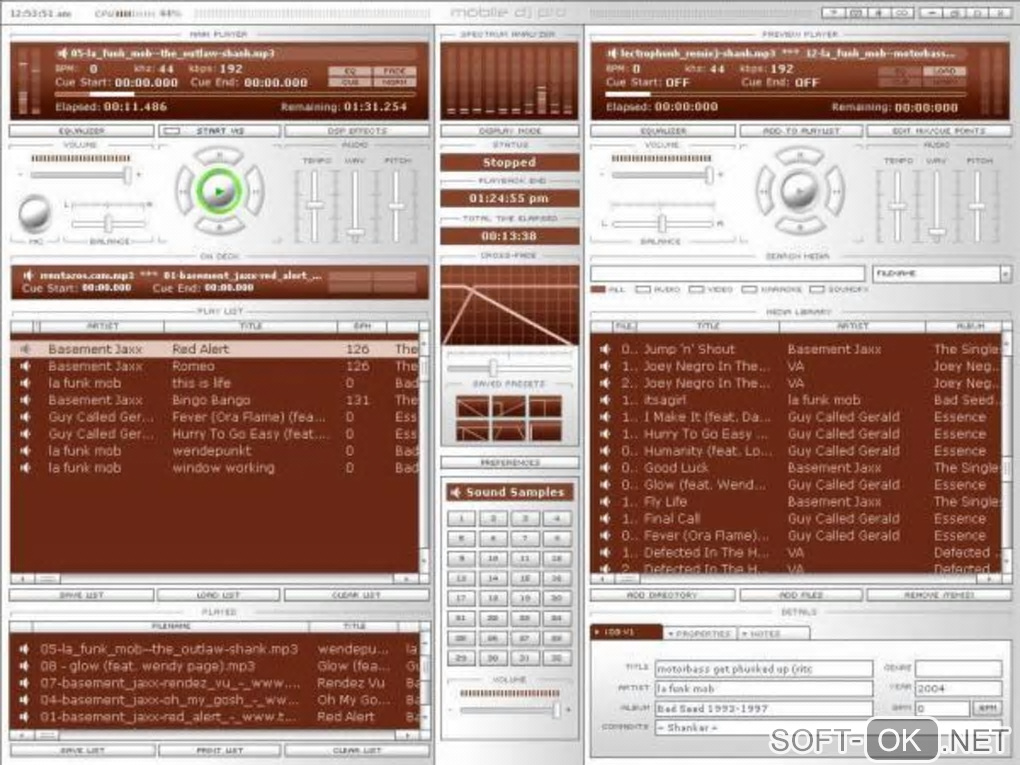Trigger sound sample button 10
This screenshot has width=1020, height=765.
pyautogui.click(x=493, y=559)
